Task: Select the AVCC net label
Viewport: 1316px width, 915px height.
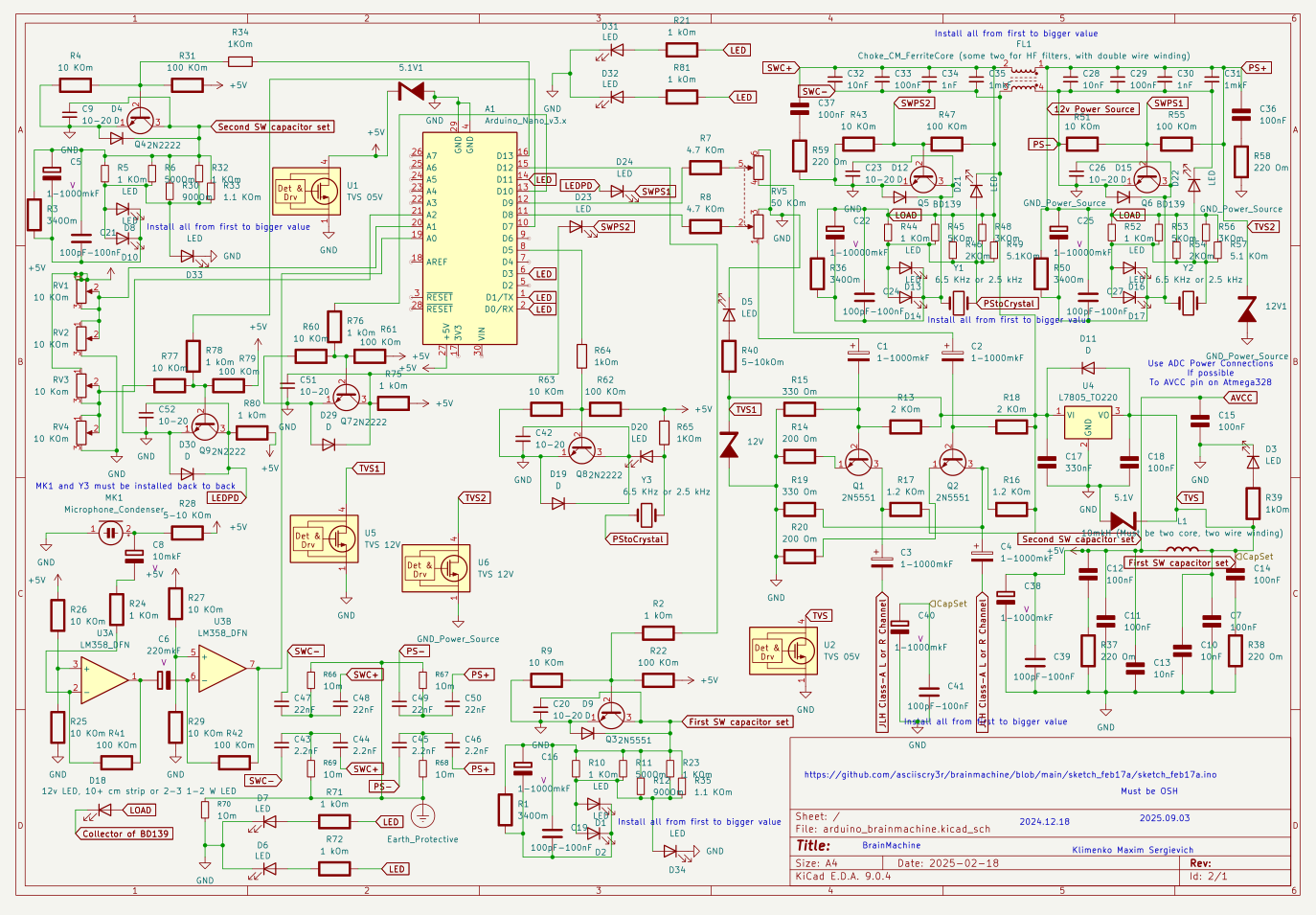Action: click(x=1240, y=398)
